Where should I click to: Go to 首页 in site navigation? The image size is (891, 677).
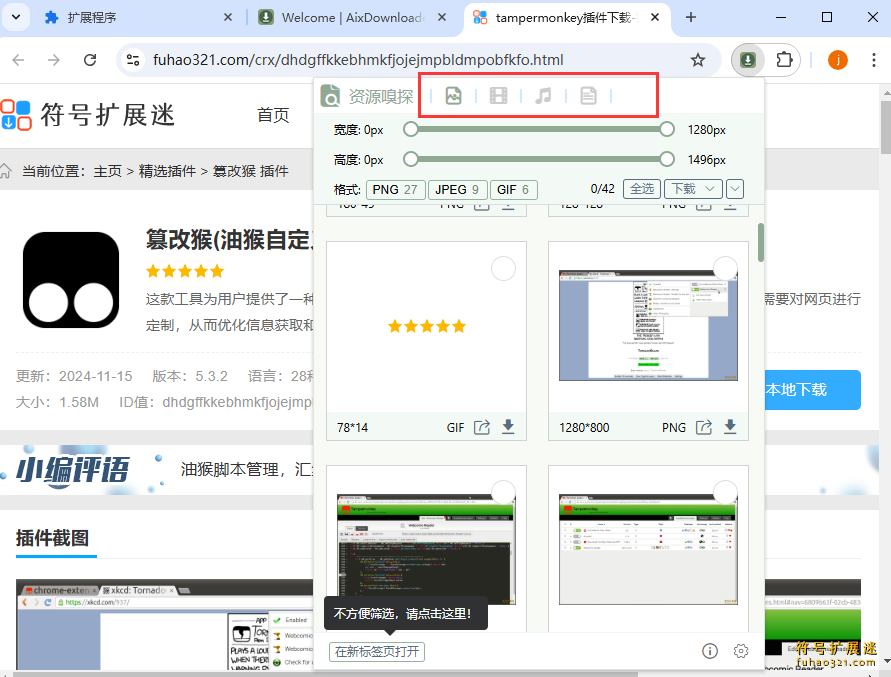(273, 115)
